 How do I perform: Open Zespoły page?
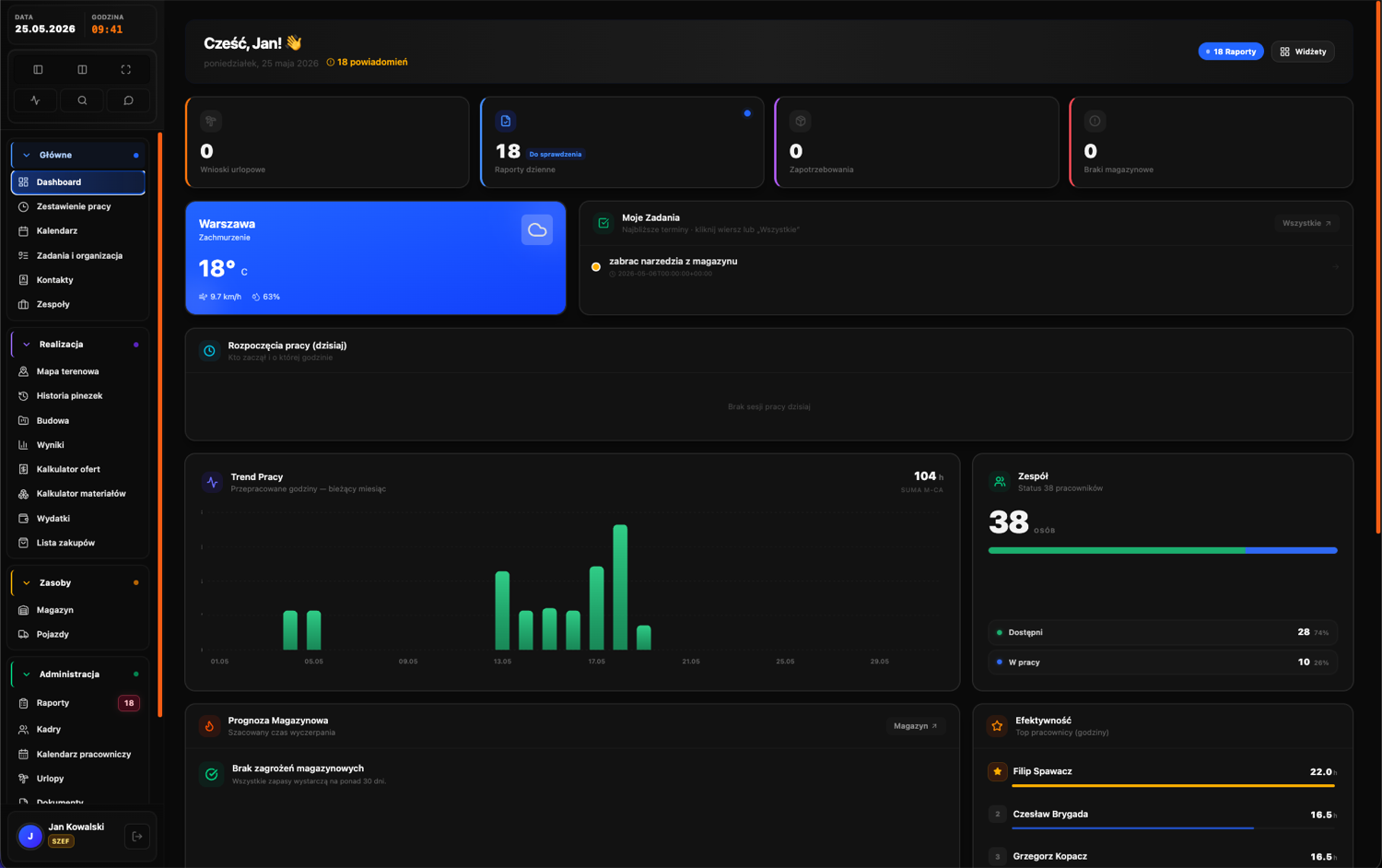coord(78,304)
